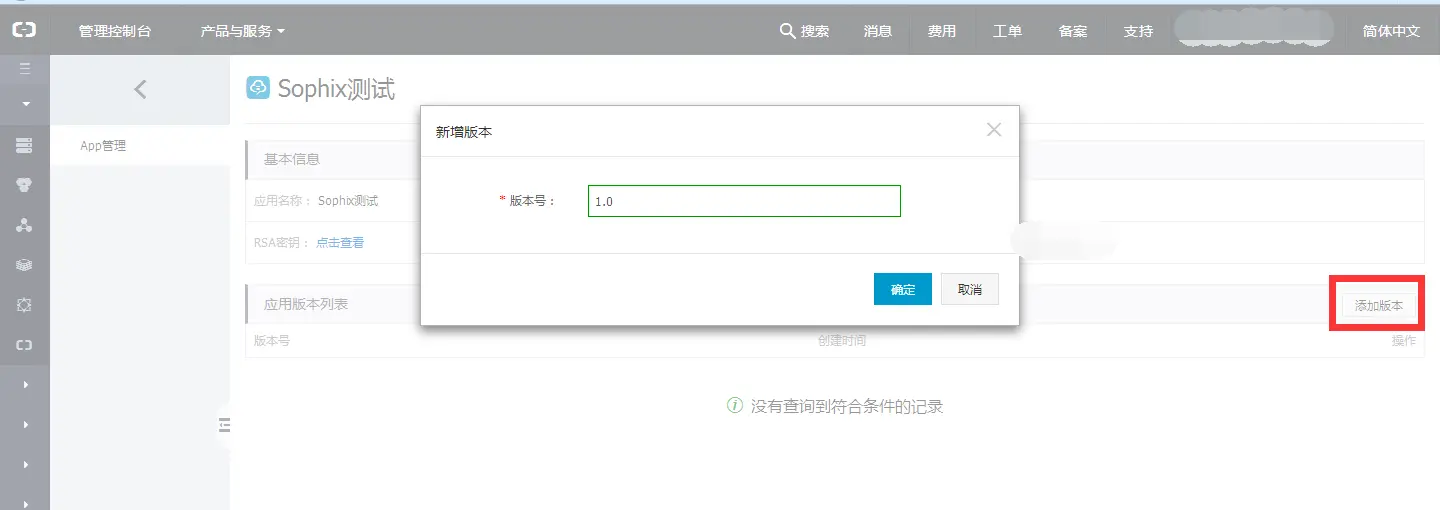Open the gear-shaped icon in the sidebar
The image size is (1440, 510).
[x=25, y=305]
